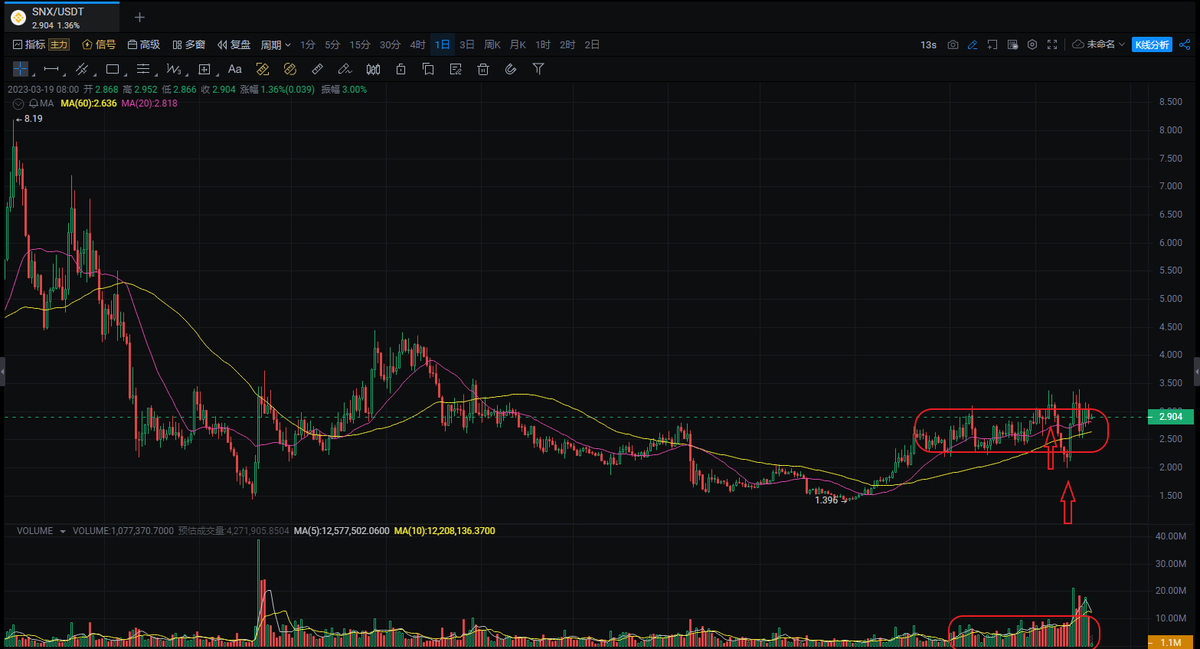Add a new chart tab with plus

click(x=139, y=17)
